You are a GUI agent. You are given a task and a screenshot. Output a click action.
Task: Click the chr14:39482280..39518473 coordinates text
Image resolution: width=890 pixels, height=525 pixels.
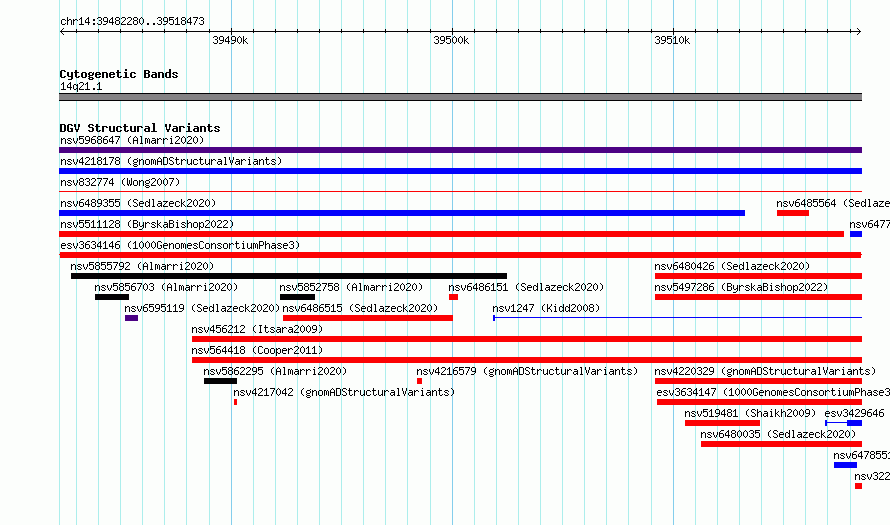click(x=132, y=22)
